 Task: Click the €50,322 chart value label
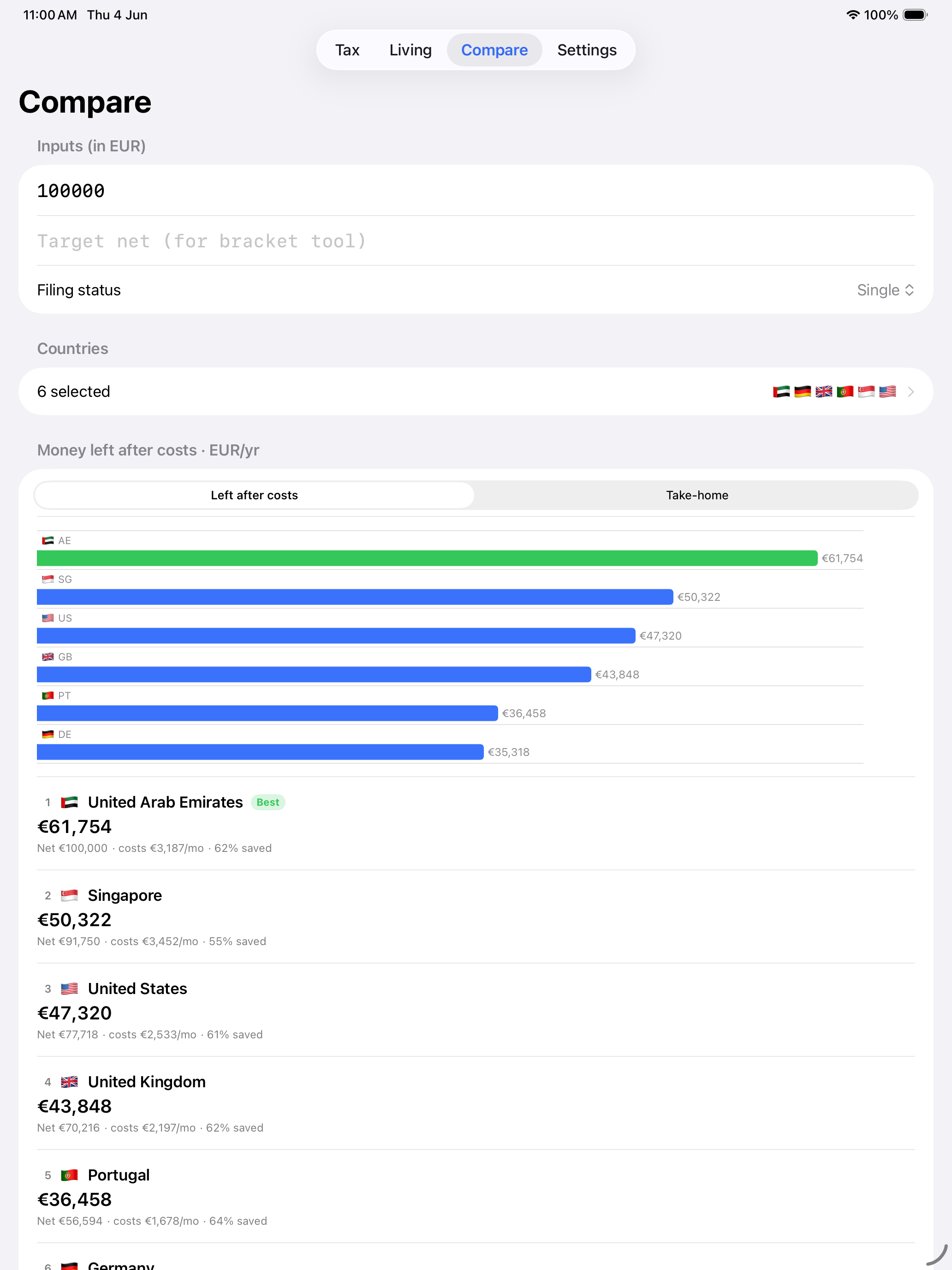click(x=698, y=597)
